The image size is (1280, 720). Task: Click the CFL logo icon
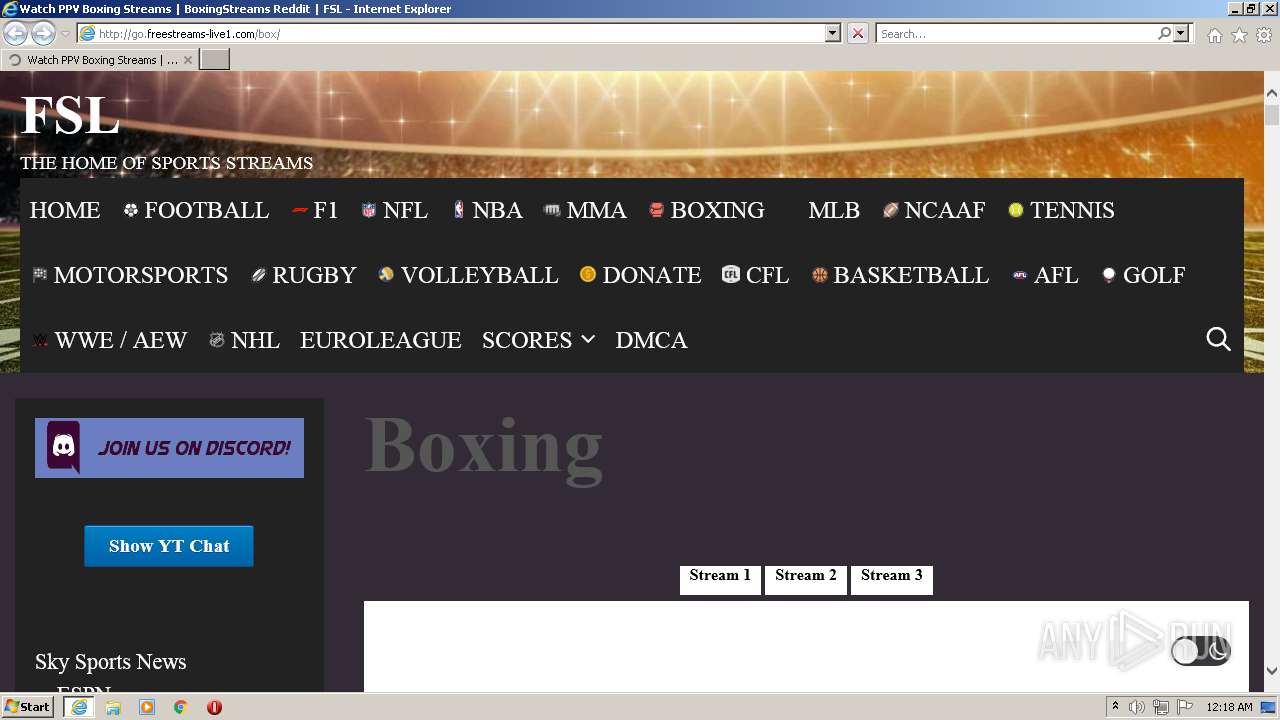coord(731,275)
